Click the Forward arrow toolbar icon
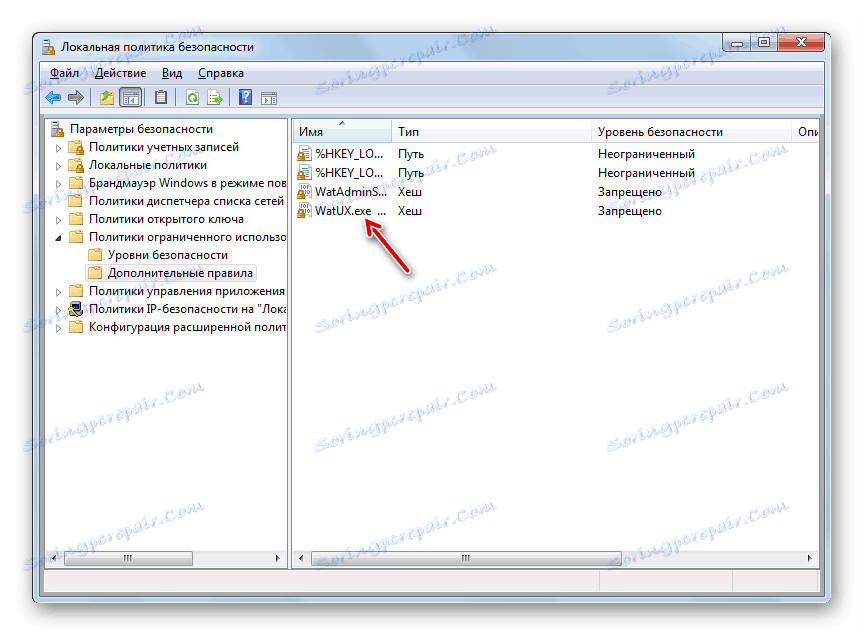 75,98
